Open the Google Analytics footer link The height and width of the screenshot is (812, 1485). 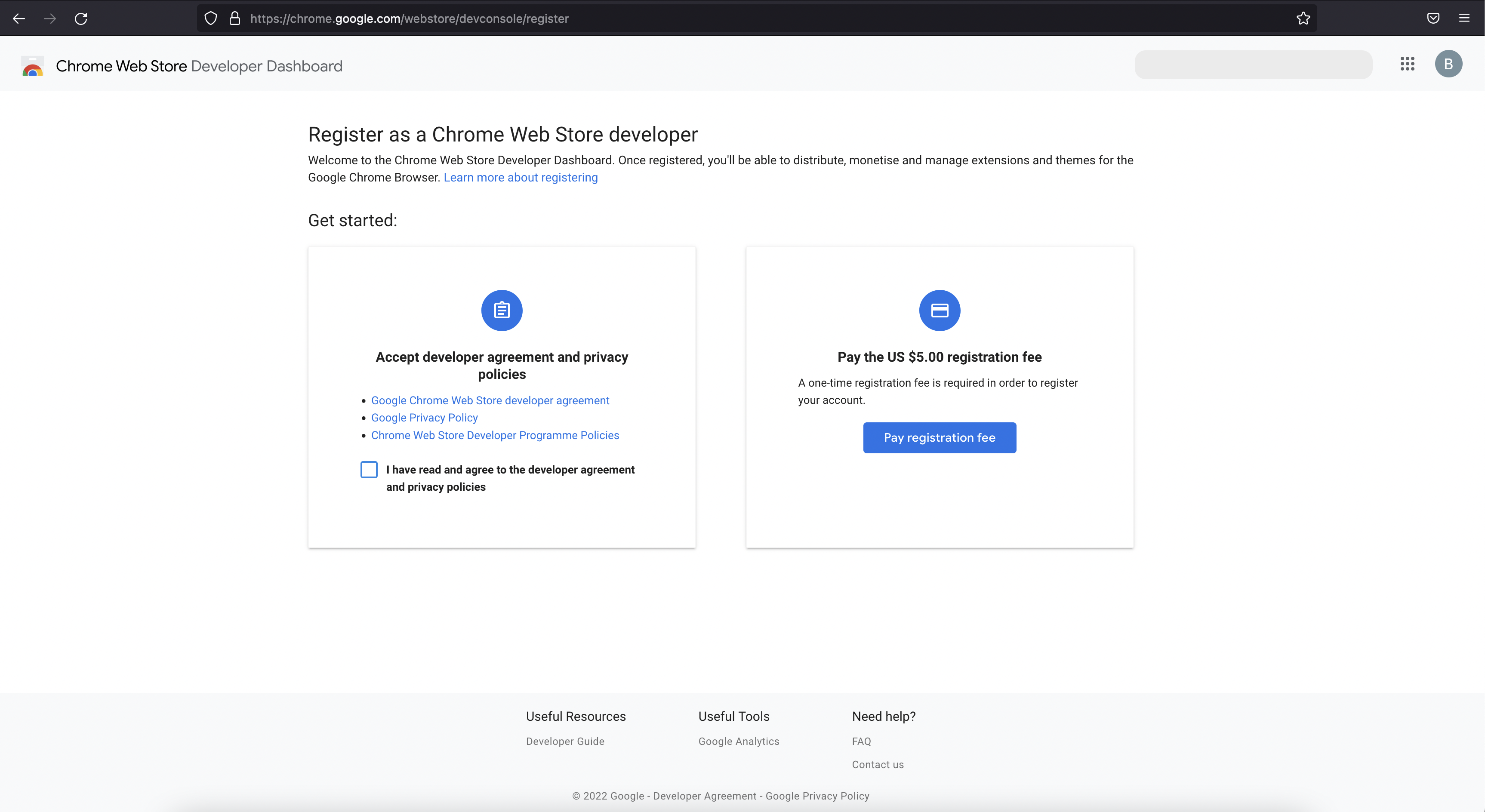739,742
